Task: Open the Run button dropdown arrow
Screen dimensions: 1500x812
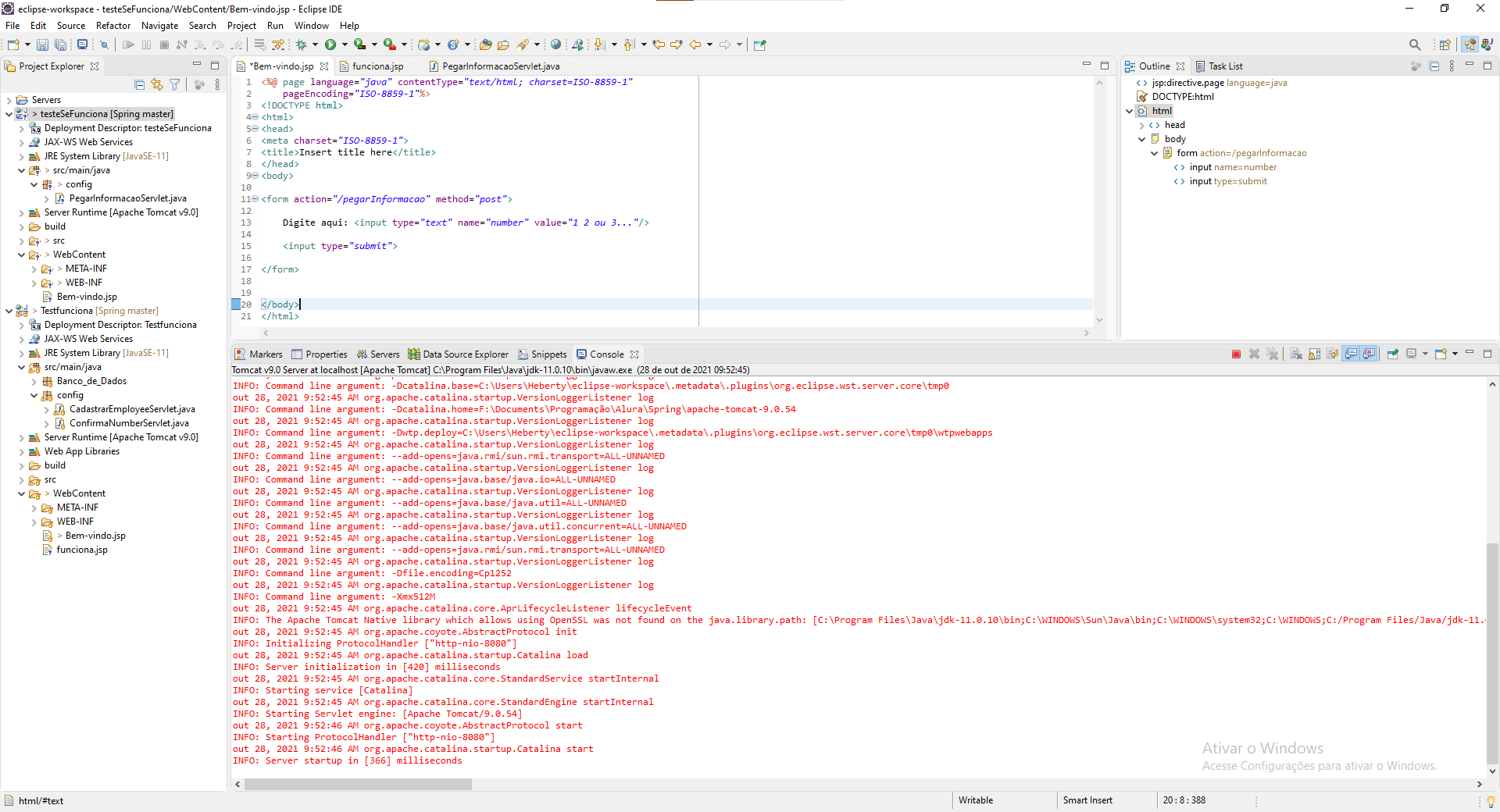Action: 345,45
